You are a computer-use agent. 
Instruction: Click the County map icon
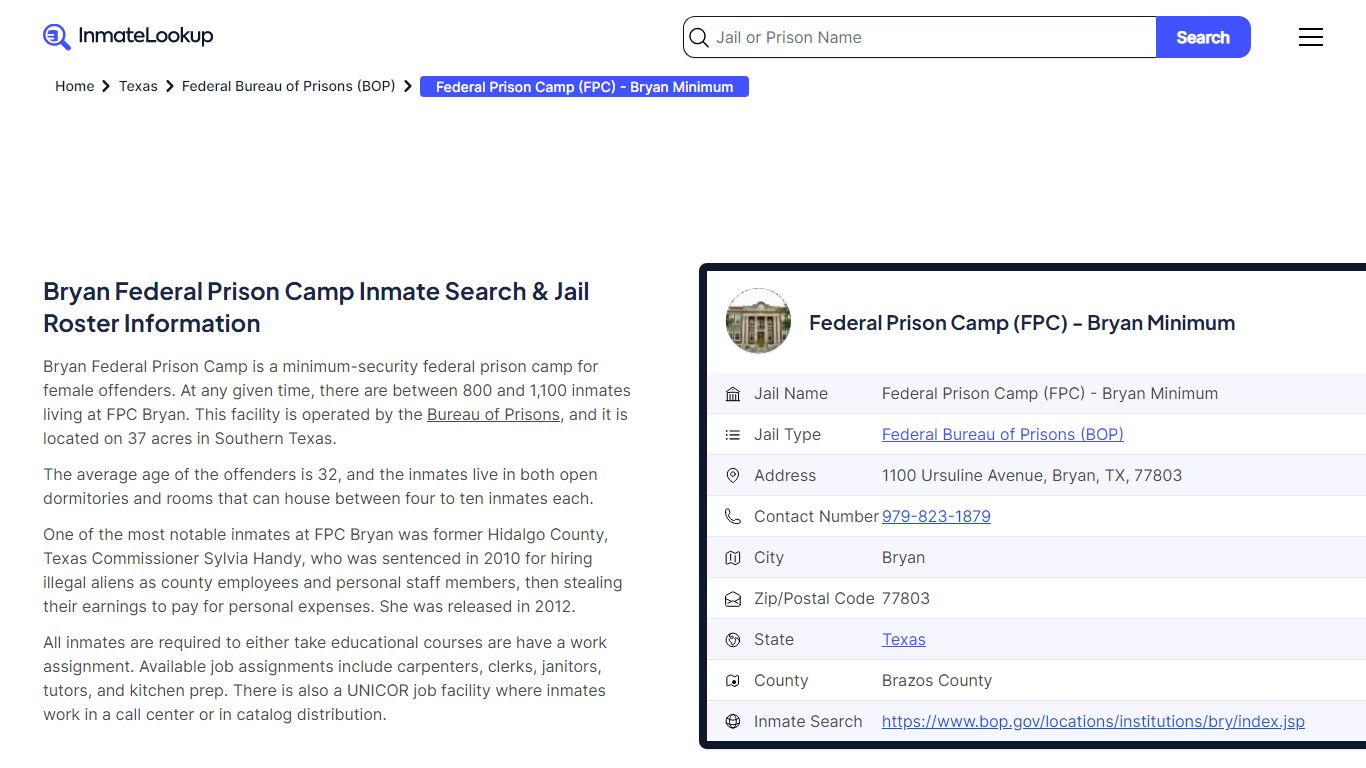click(733, 681)
